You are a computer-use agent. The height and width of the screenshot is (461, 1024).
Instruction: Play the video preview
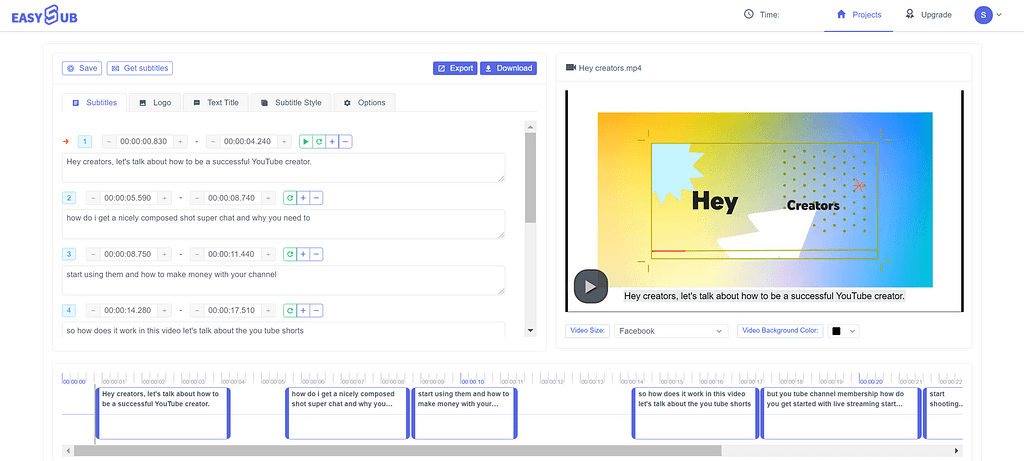(x=591, y=286)
